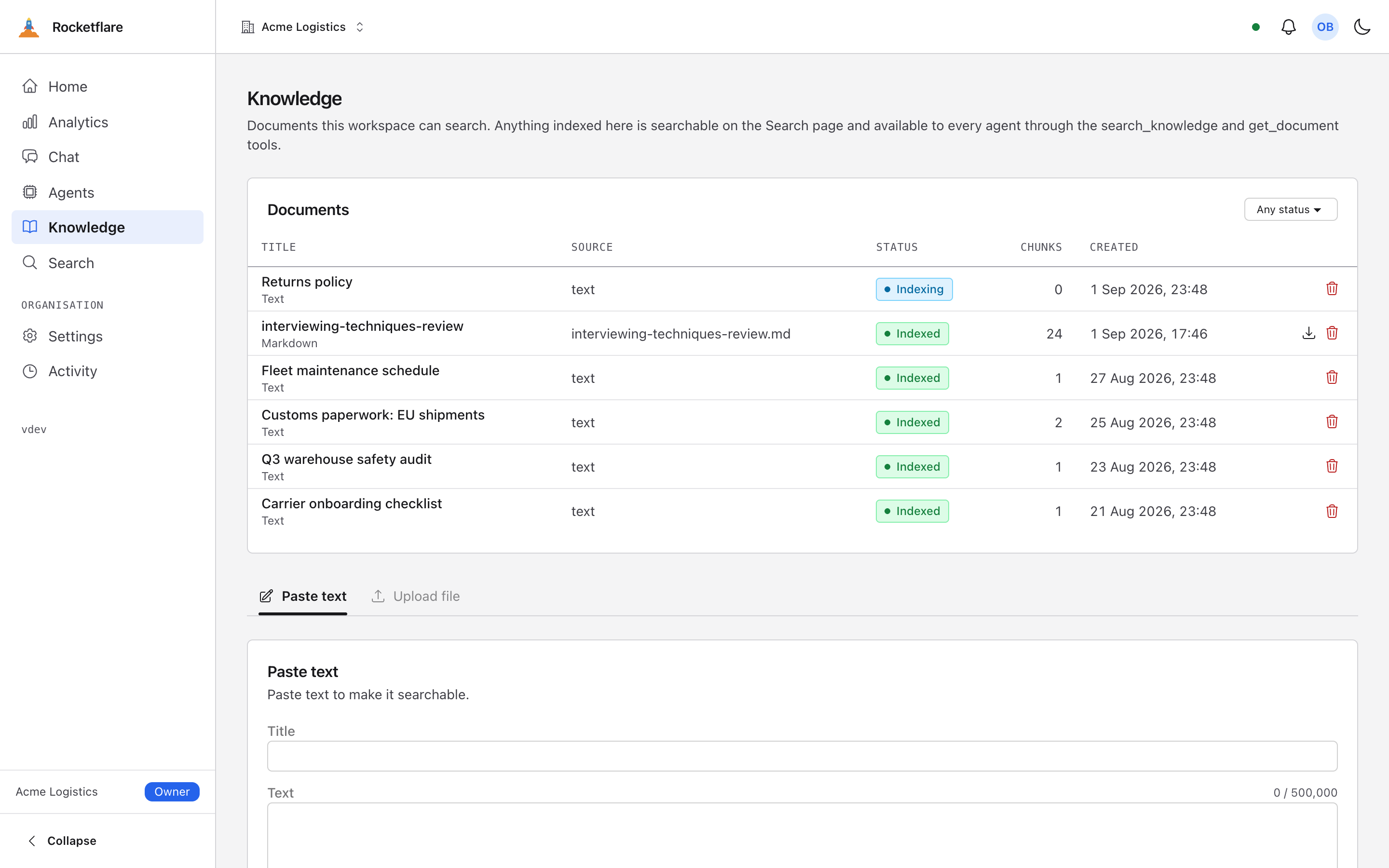Delete the Carrier onboarding checklist document
Image resolution: width=1389 pixels, height=868 pixels.
click(1332, 511)
